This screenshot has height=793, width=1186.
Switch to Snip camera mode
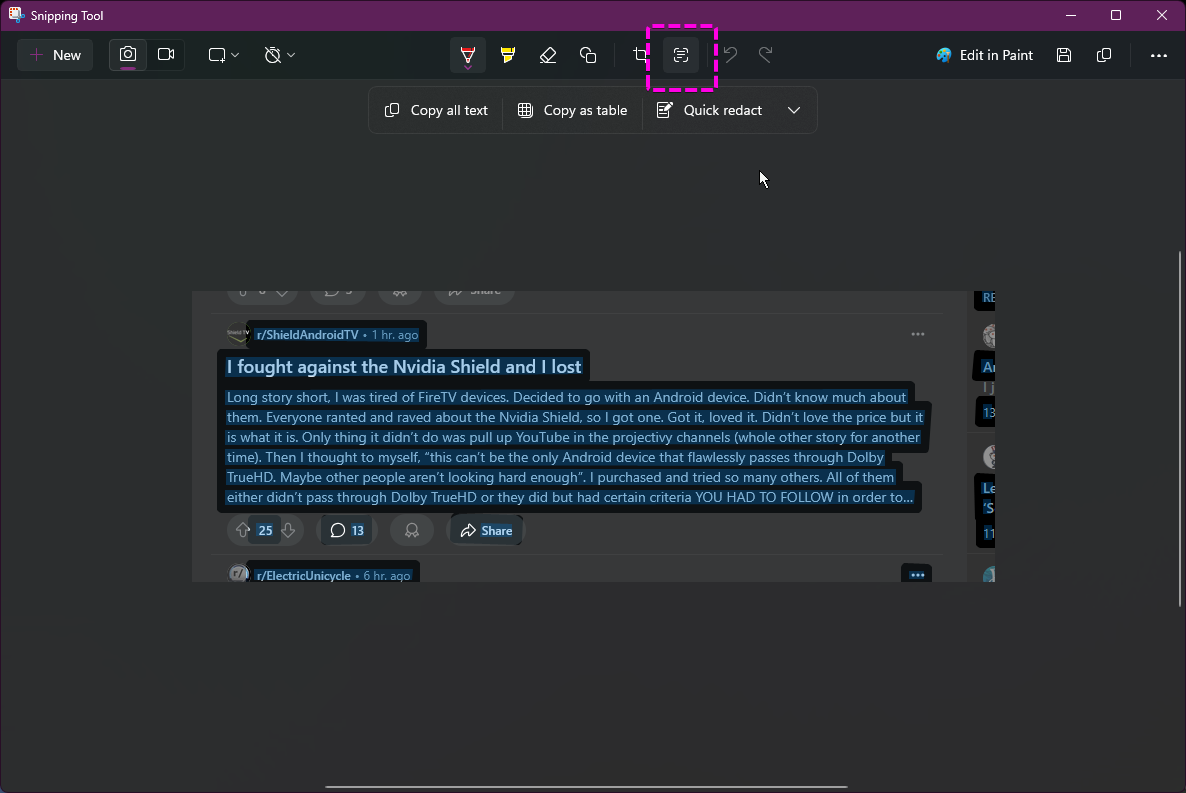128,54
